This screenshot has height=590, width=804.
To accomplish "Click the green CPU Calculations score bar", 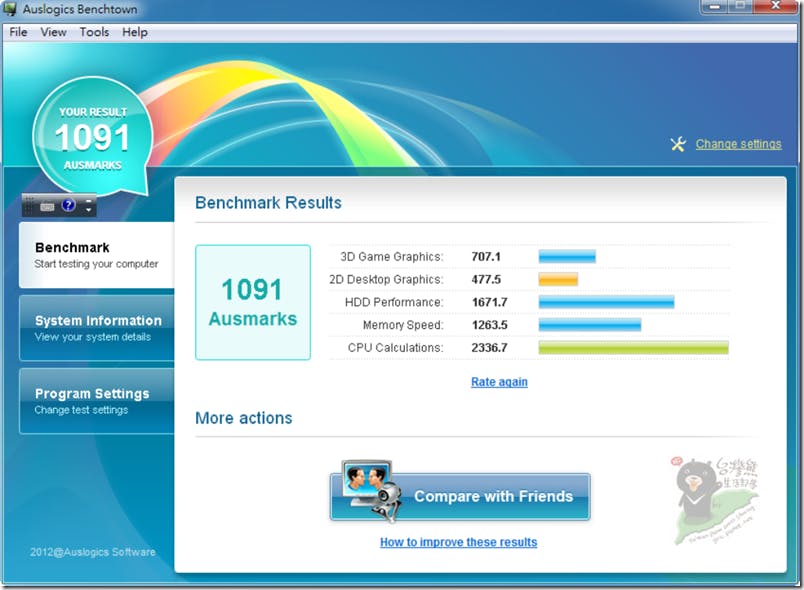I will pyautogui.click(x=633, y=348).
